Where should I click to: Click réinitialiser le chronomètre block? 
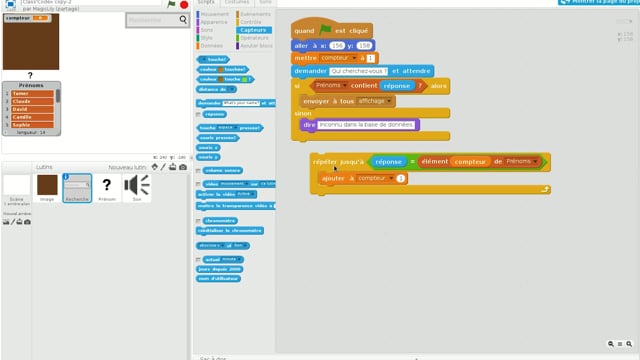click(x=230, y=231)
